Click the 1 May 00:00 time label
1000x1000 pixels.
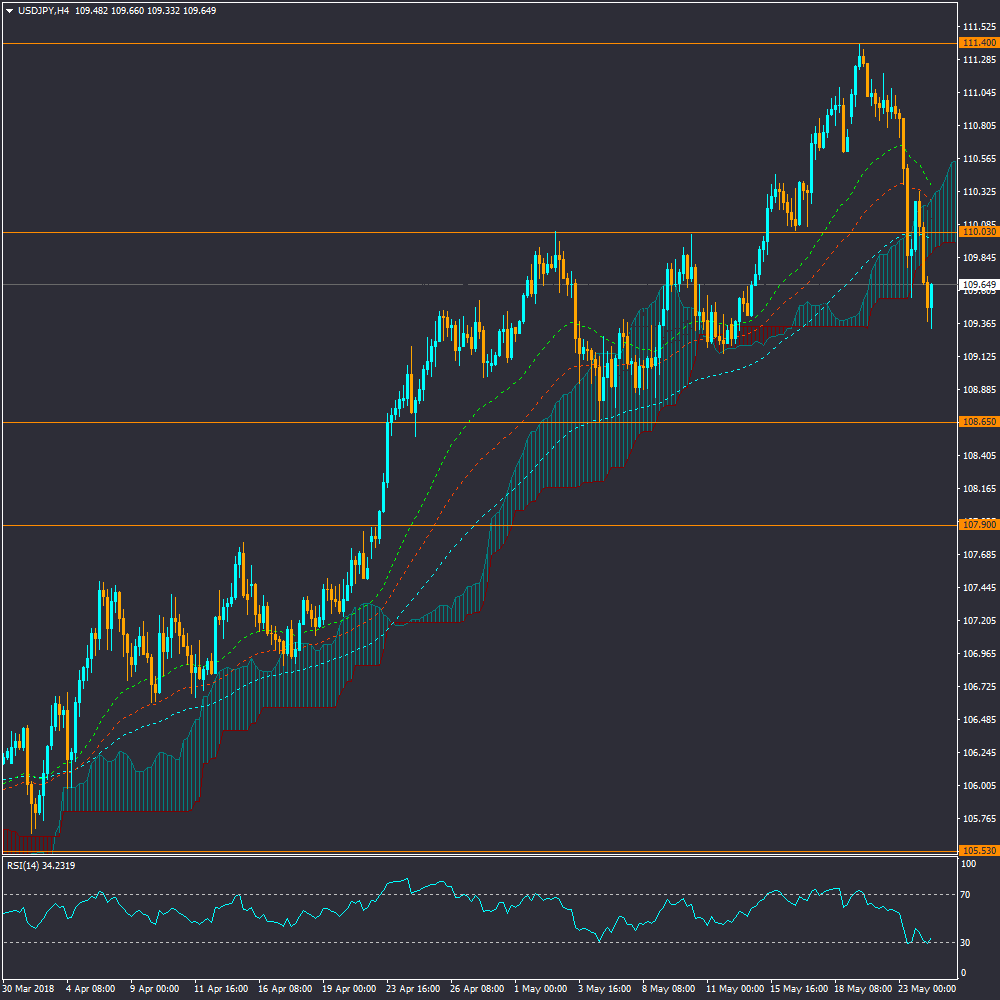[541, 988]
